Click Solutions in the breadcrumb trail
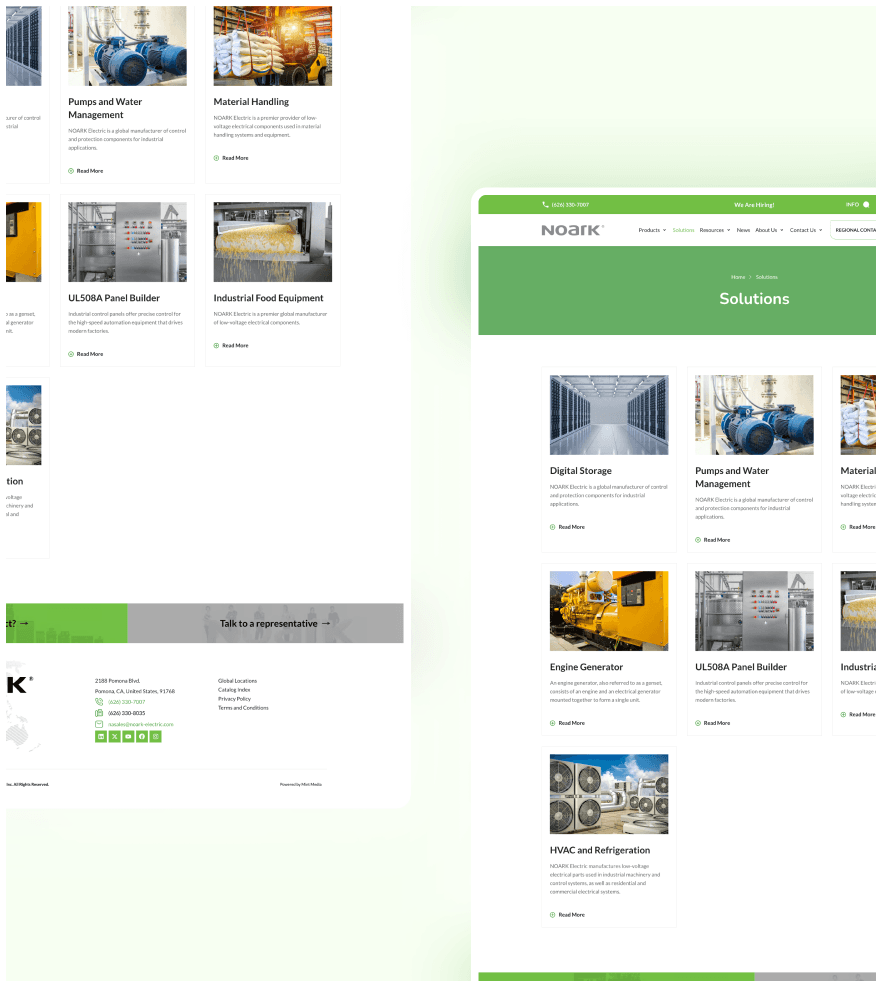882x987 pixels. (767, 277)
